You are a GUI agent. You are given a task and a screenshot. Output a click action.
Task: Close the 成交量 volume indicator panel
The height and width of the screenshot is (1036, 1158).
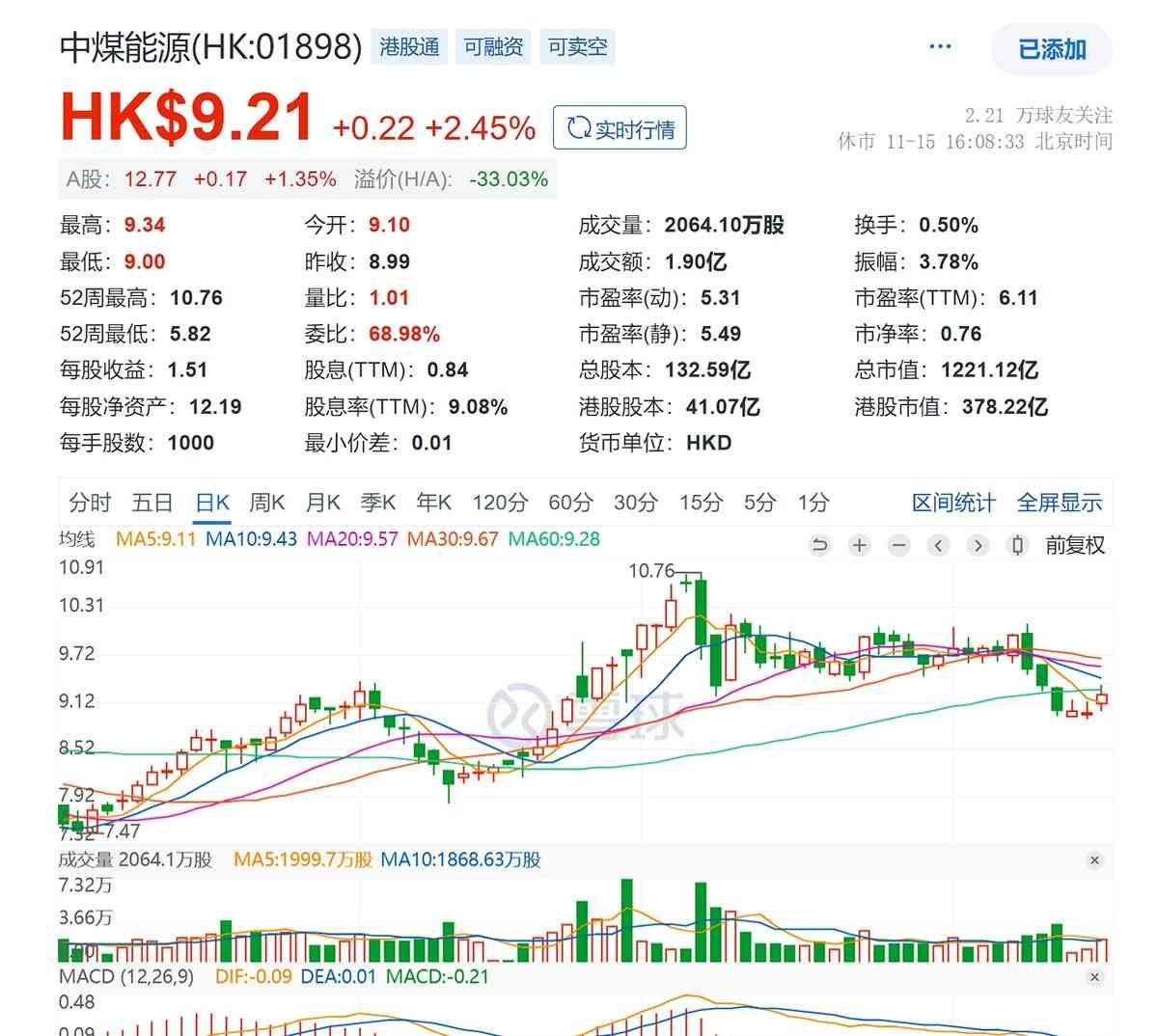1094,860
